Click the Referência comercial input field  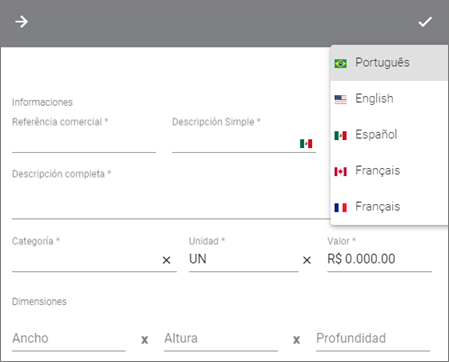(x=84, y=143)
